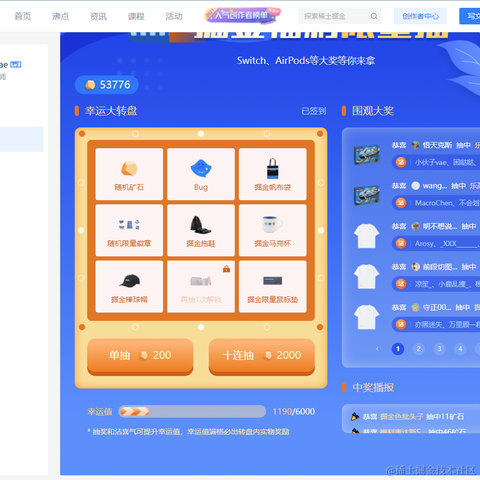The image size is (480, 480).
Task: Select winners page 1
Action: [398, 349]
